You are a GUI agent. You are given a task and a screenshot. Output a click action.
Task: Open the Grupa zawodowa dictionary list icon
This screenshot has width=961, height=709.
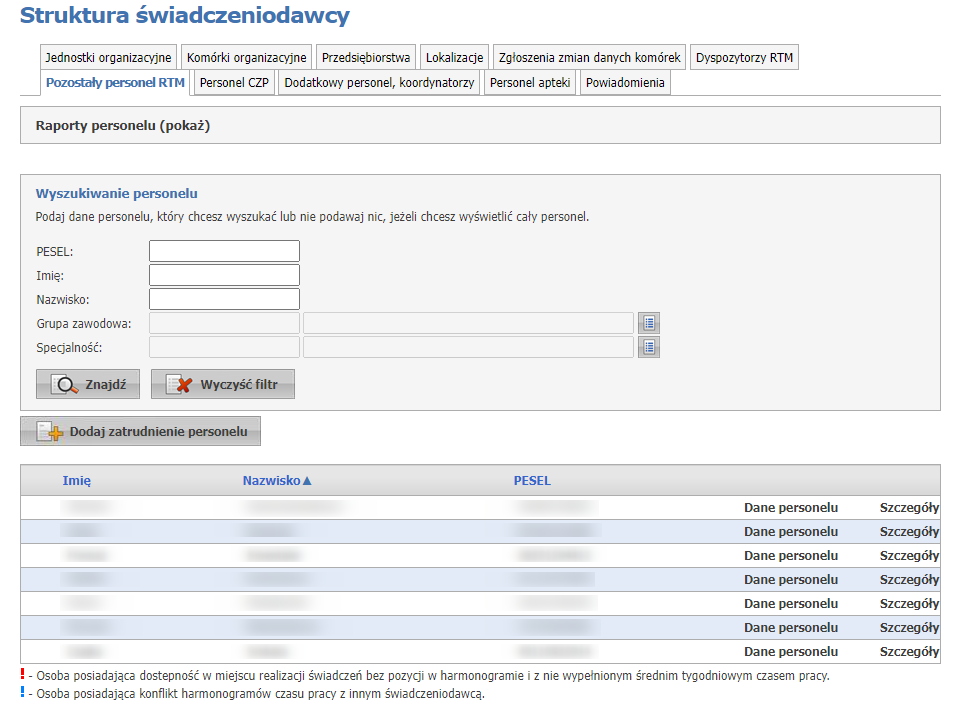649,323
